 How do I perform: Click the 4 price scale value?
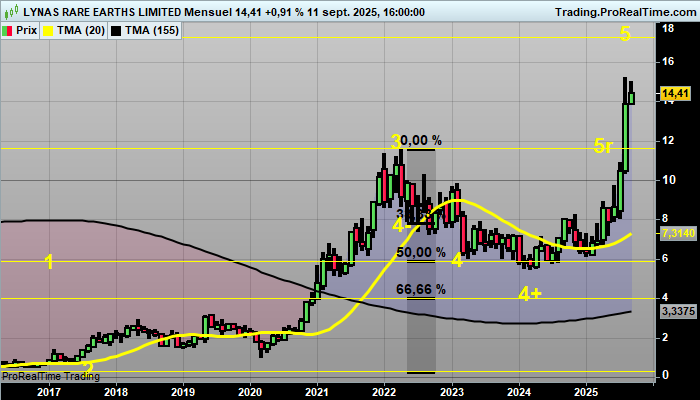(665, 297)
